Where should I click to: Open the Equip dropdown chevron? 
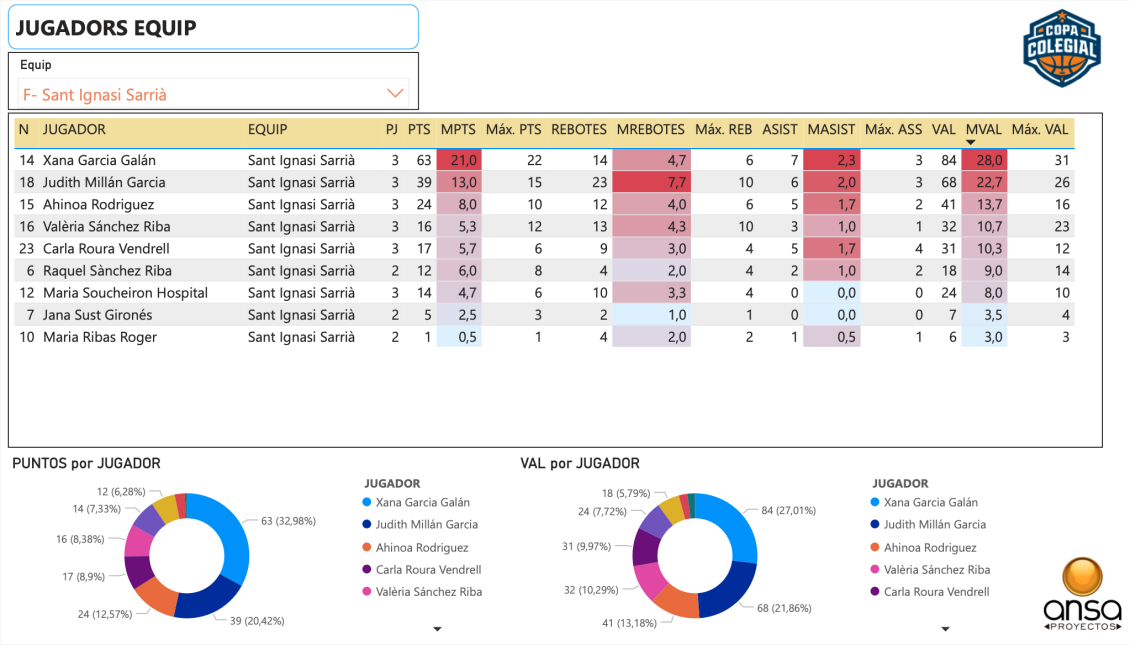click(395, 94)
